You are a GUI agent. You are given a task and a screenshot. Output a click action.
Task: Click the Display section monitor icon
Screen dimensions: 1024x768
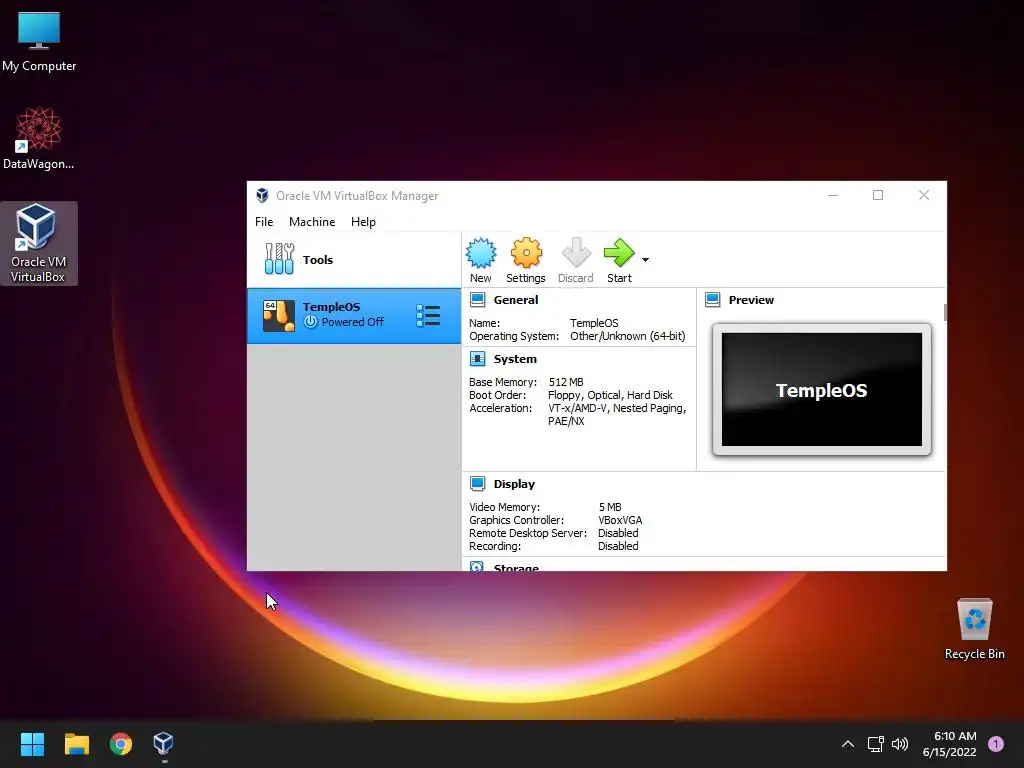click(x=477, y=484)
